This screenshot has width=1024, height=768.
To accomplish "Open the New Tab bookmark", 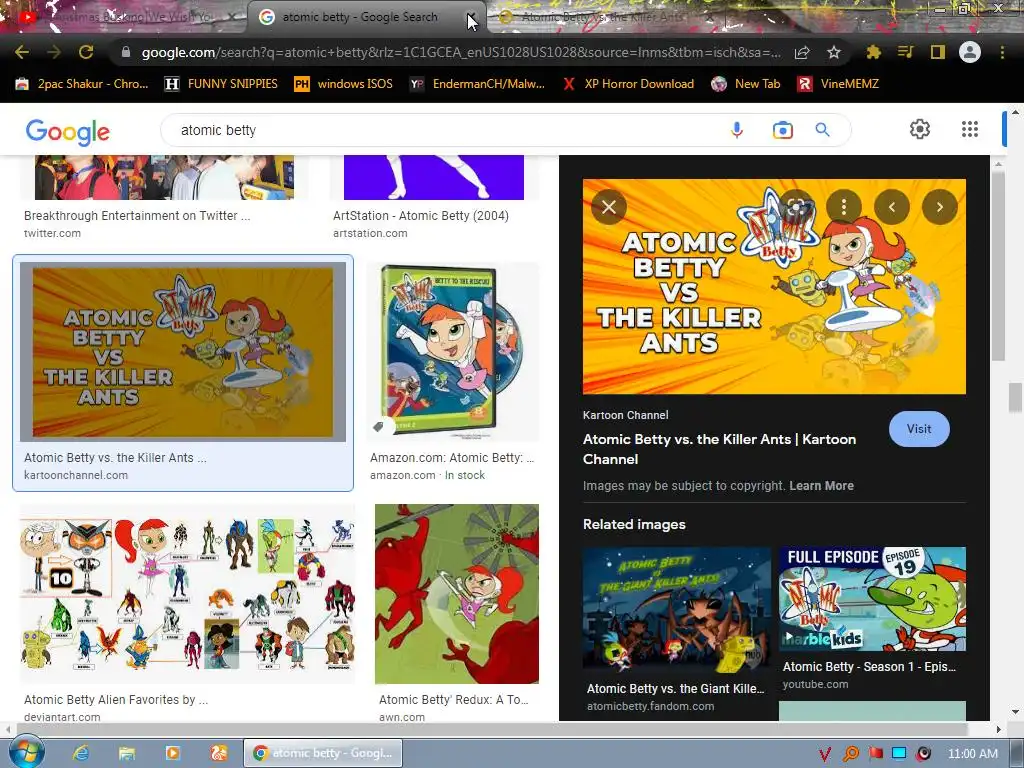I will (746, 84).
